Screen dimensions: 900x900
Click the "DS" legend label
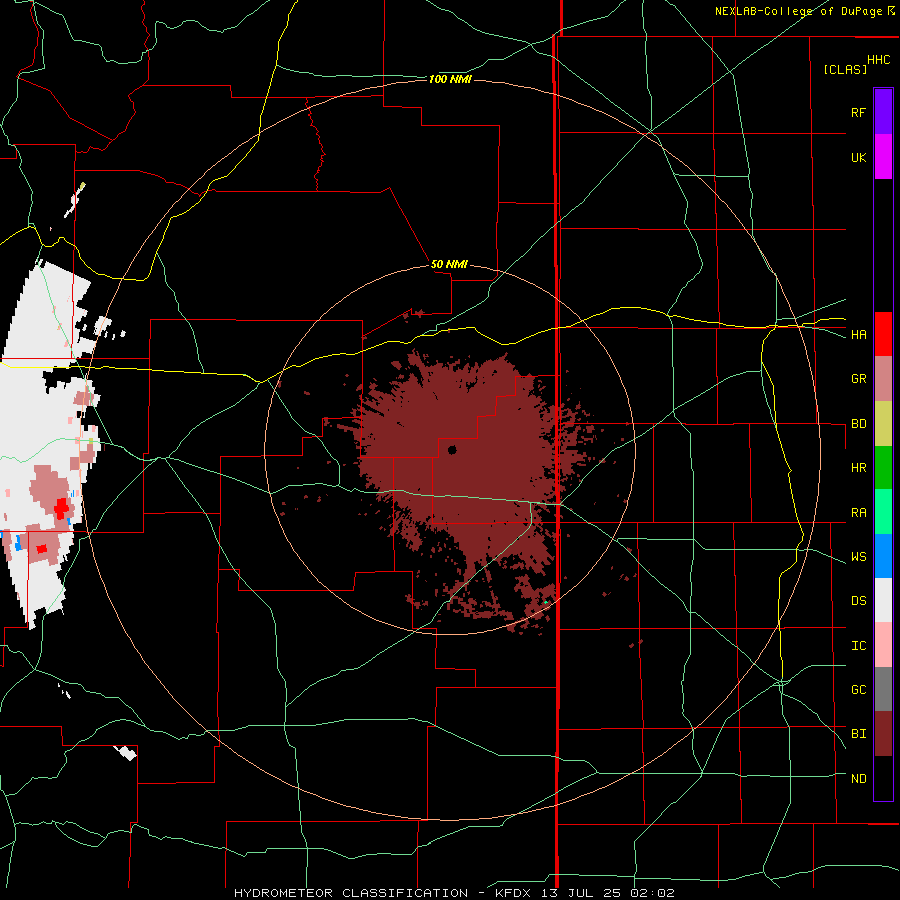point(858,601)
